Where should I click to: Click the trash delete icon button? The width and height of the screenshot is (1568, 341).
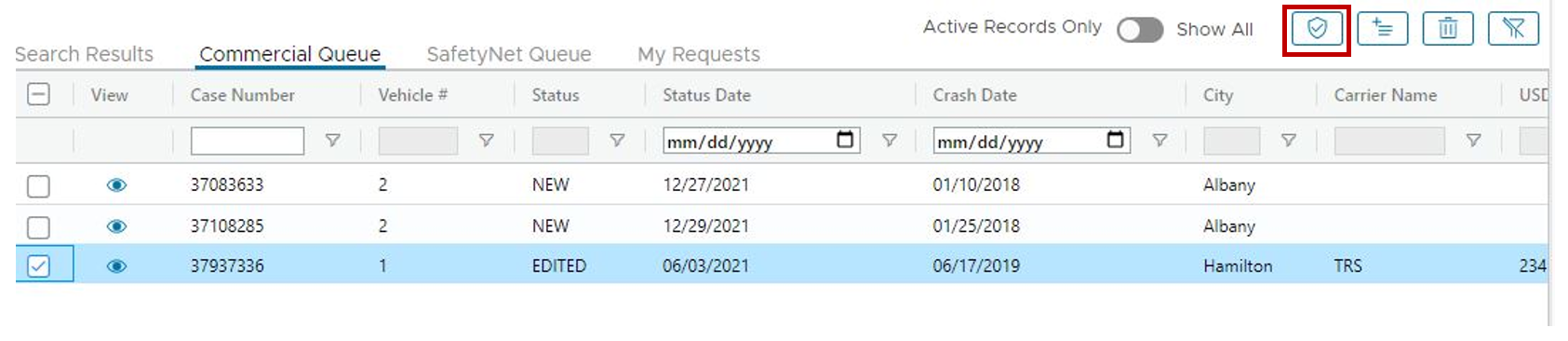pos(1448,28)
